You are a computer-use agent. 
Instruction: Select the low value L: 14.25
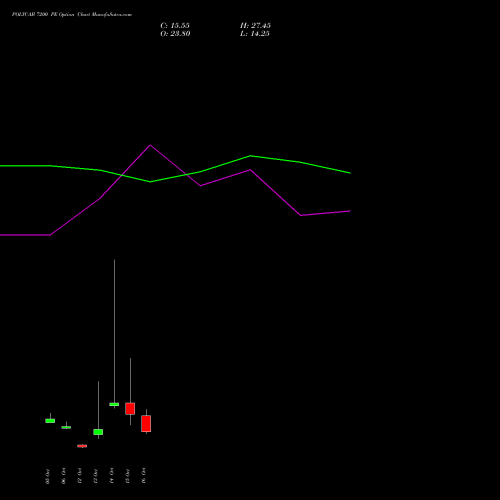(255, 34)
